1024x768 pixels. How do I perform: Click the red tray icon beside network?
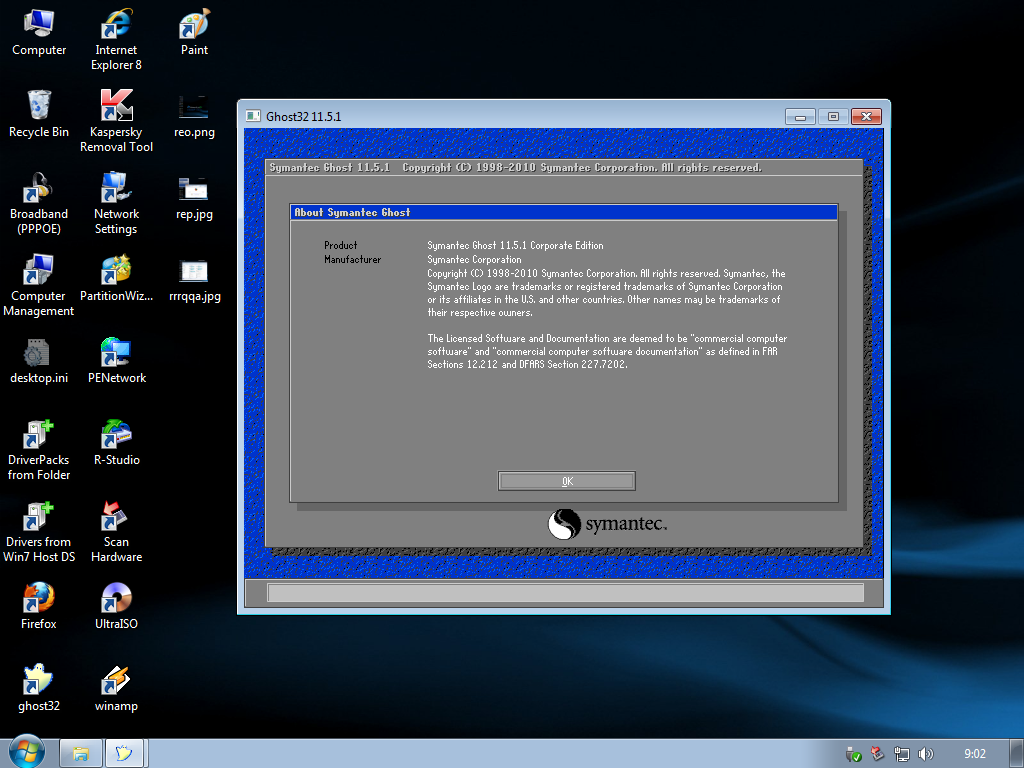[x=878, y=754]
